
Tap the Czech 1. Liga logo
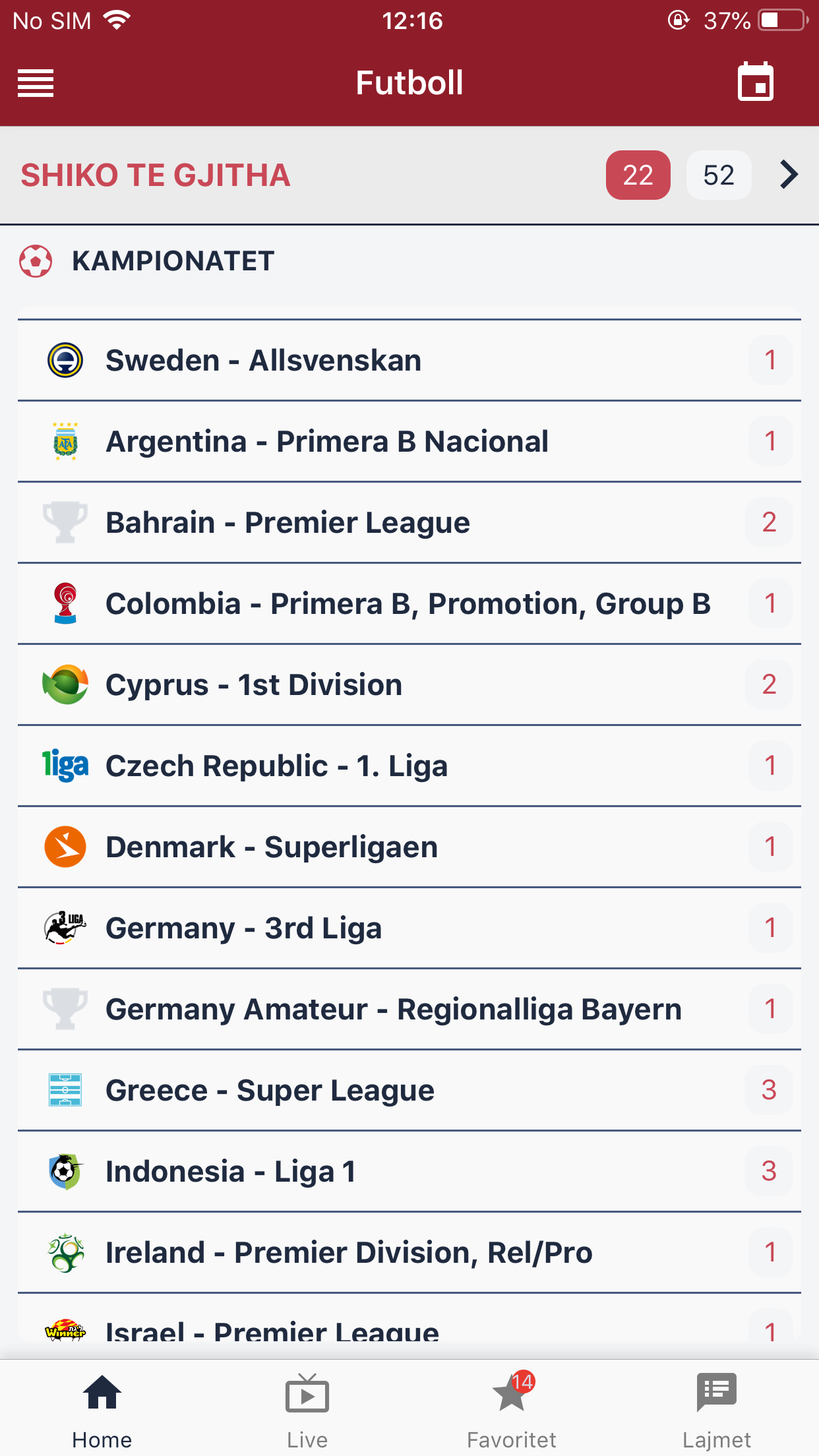65,766
